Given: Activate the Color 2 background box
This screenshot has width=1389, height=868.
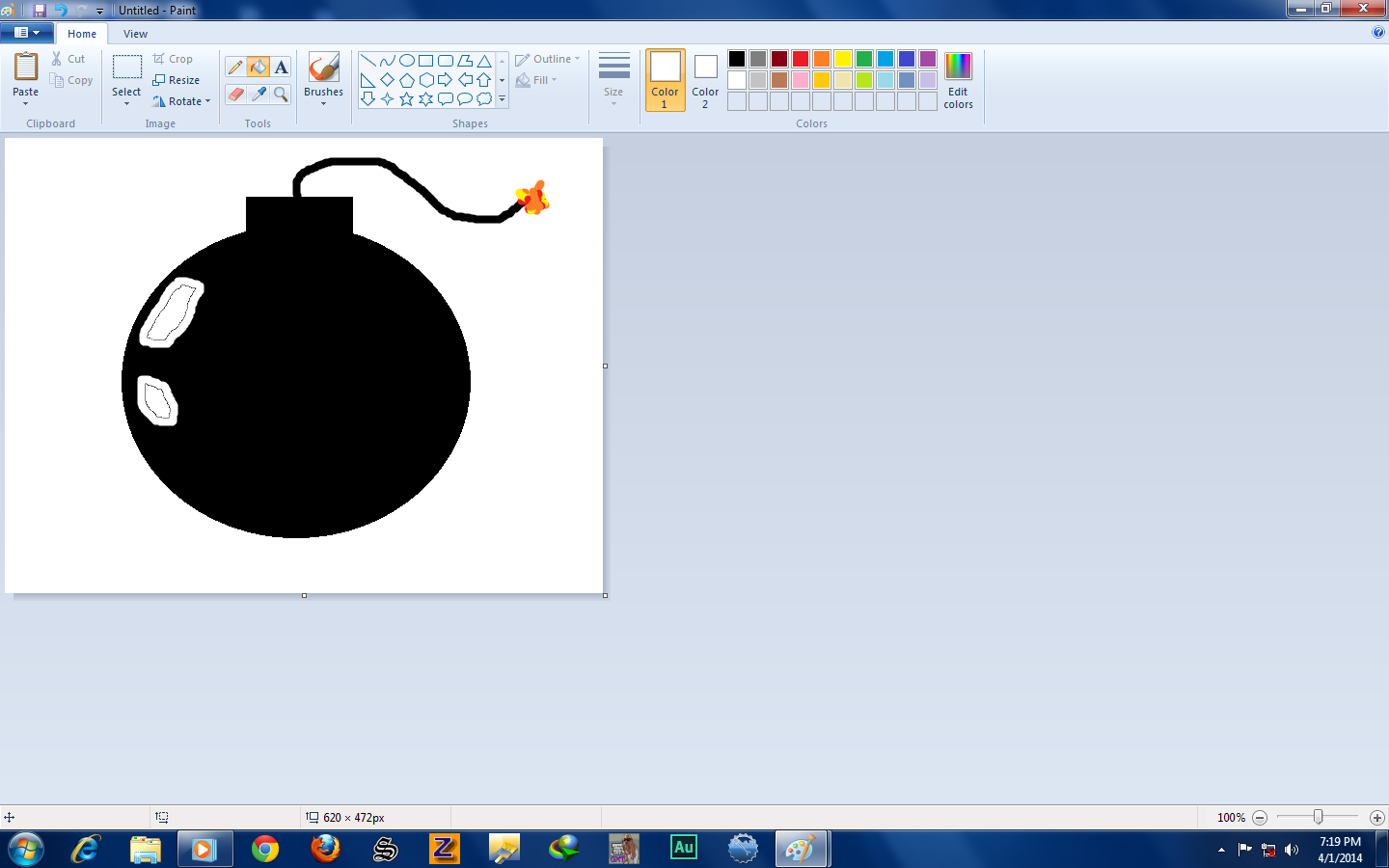Looking at the screenshot, I should coord(705,79).
